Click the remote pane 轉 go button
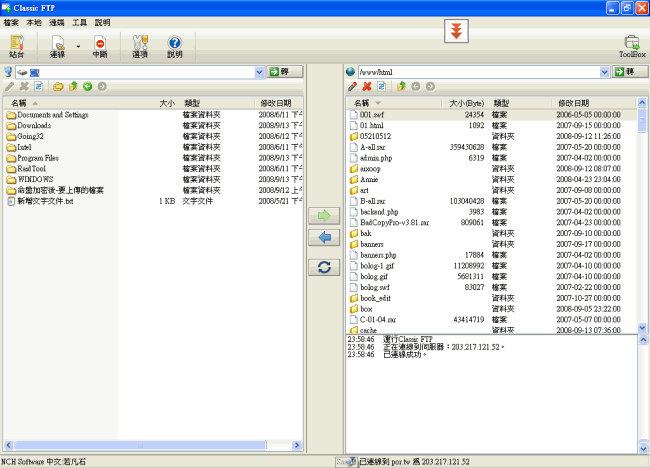The height and width of the screenshot is (468, 650). click(x=623, y=72)
